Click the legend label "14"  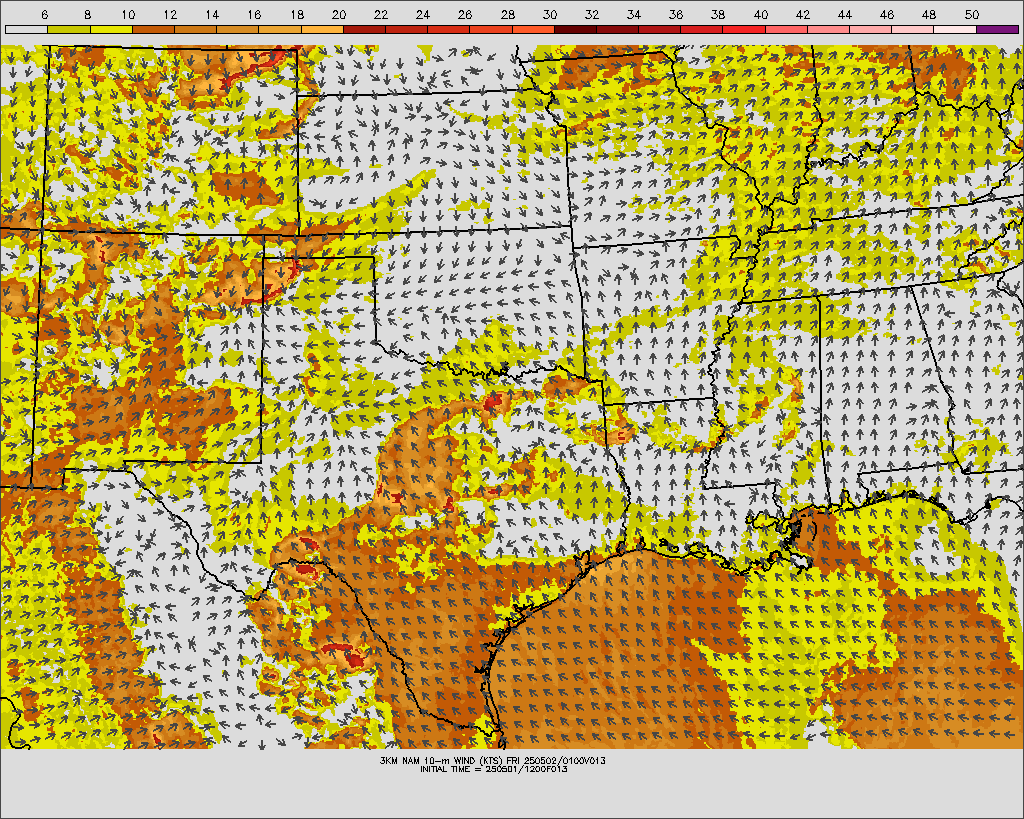[x=212, y=14]
